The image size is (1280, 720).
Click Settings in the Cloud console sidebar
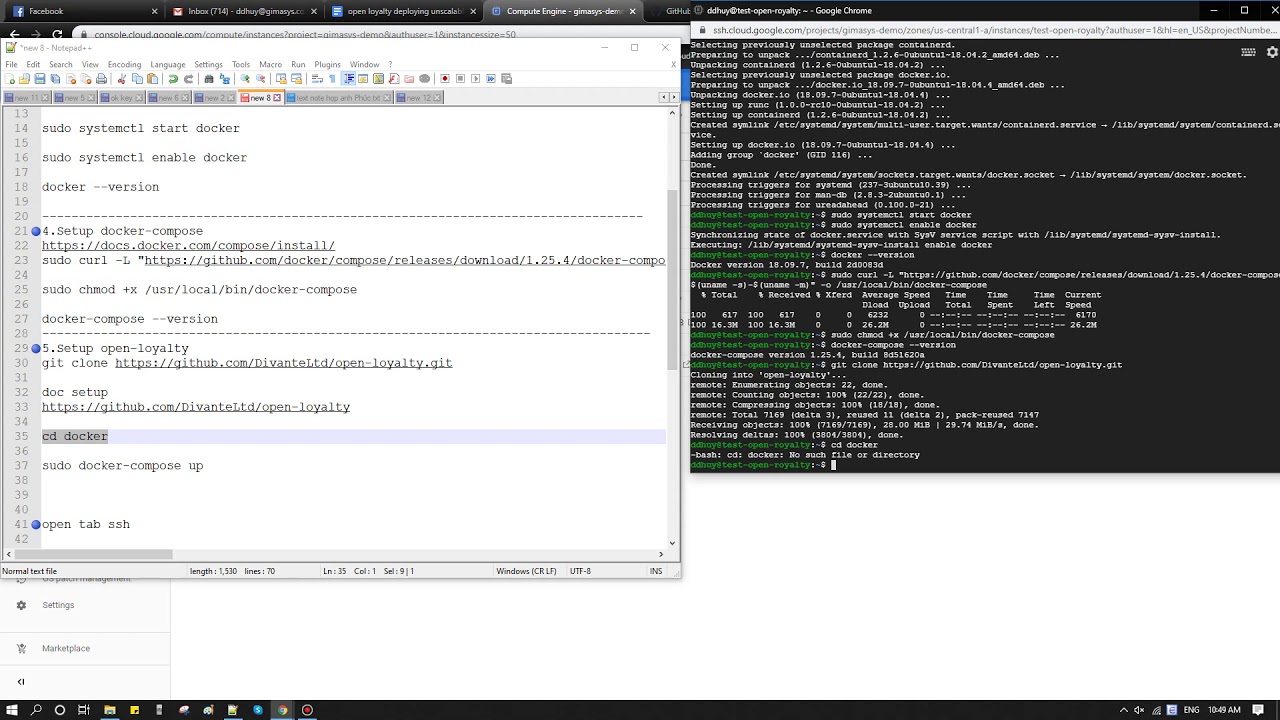[x=58, y=605]
